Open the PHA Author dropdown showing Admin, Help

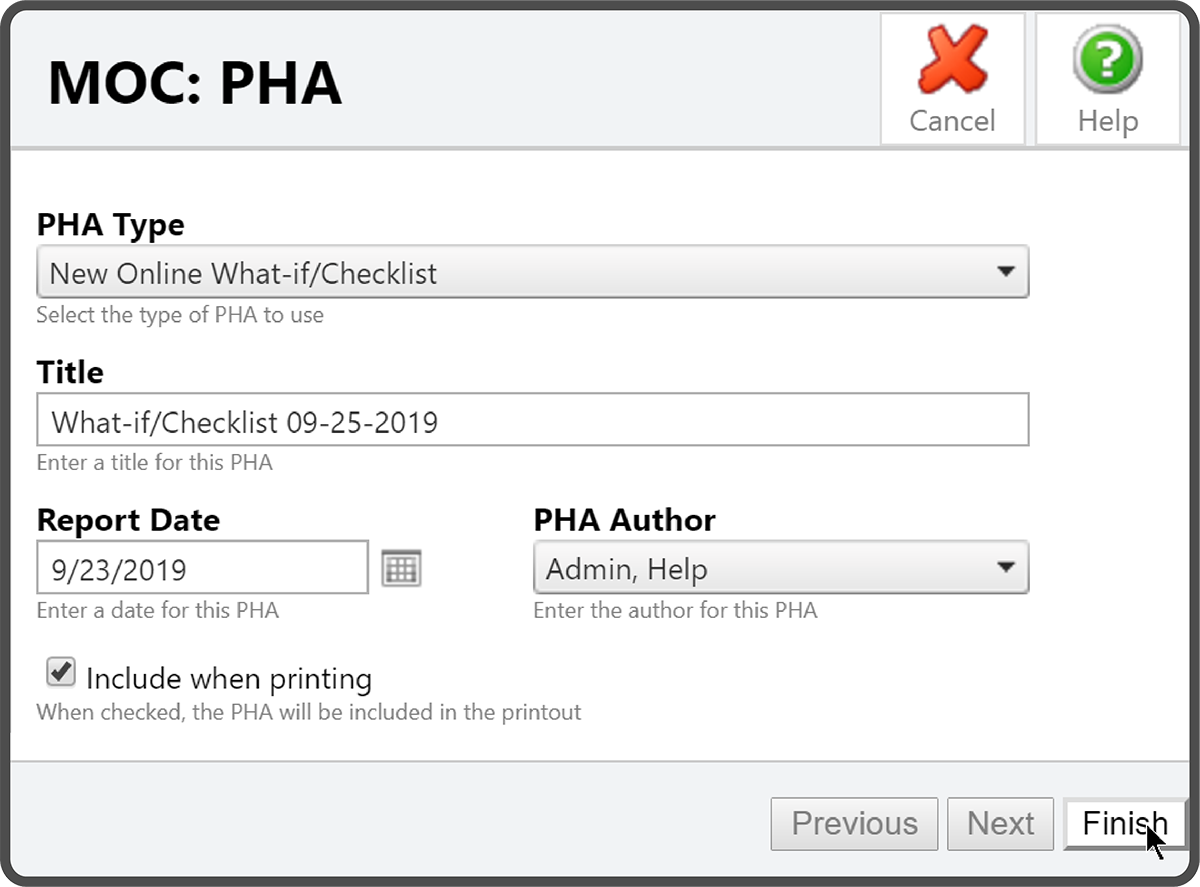780,568
